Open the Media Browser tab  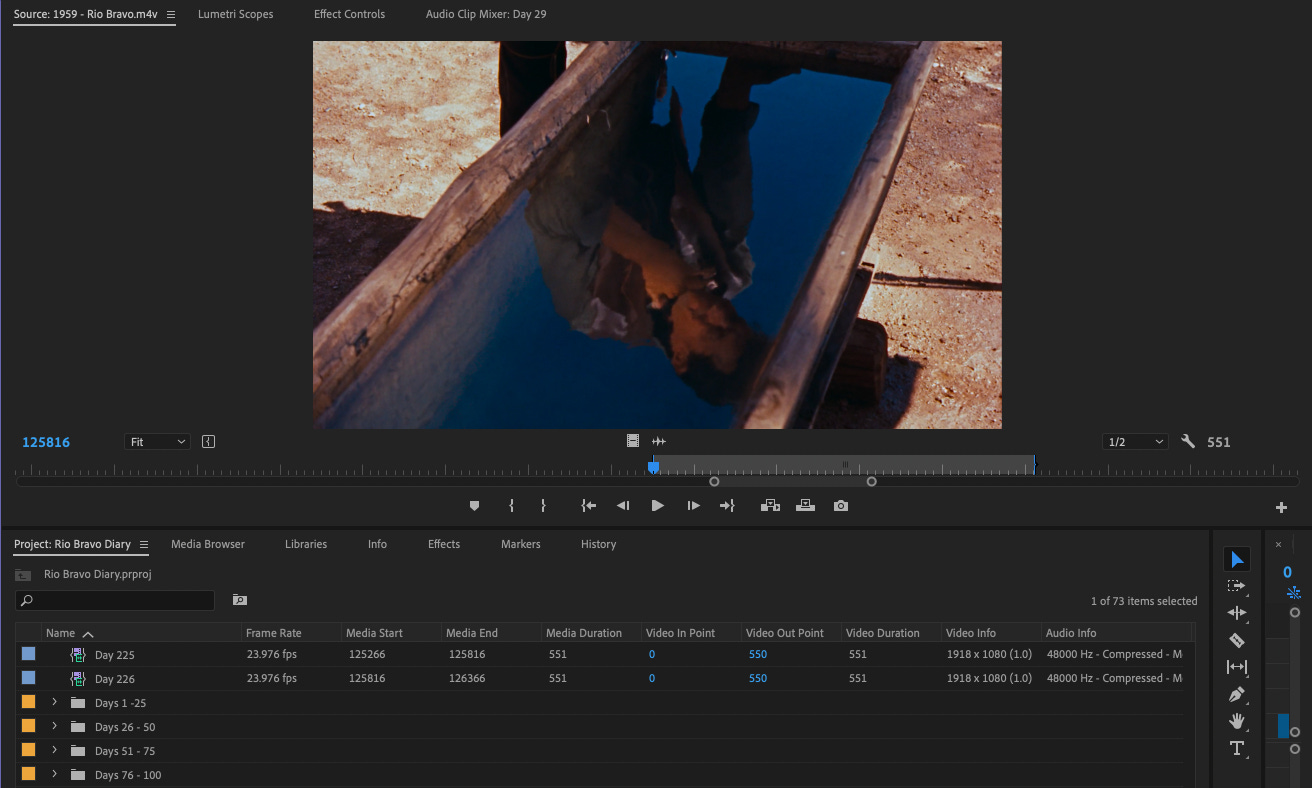click(208, 544)
